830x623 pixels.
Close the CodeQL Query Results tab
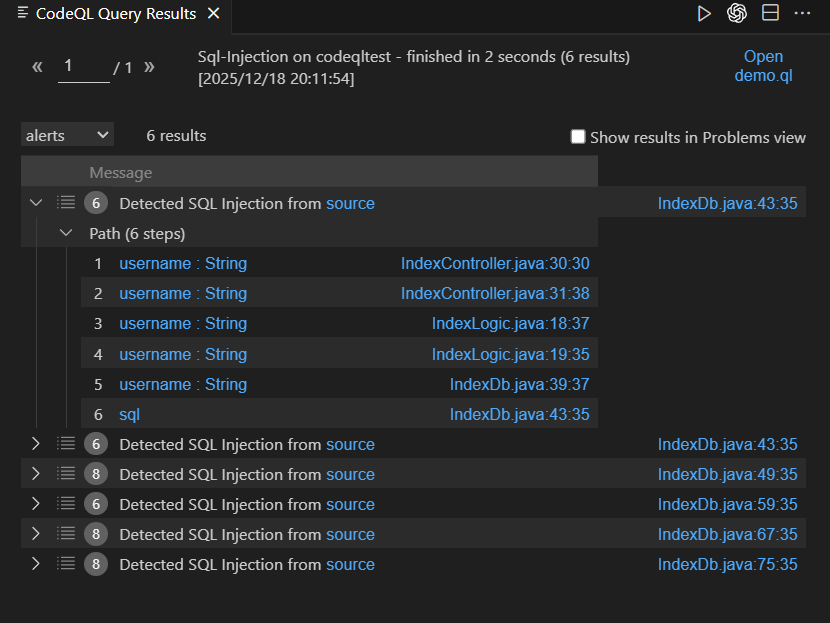click(212, 14)
